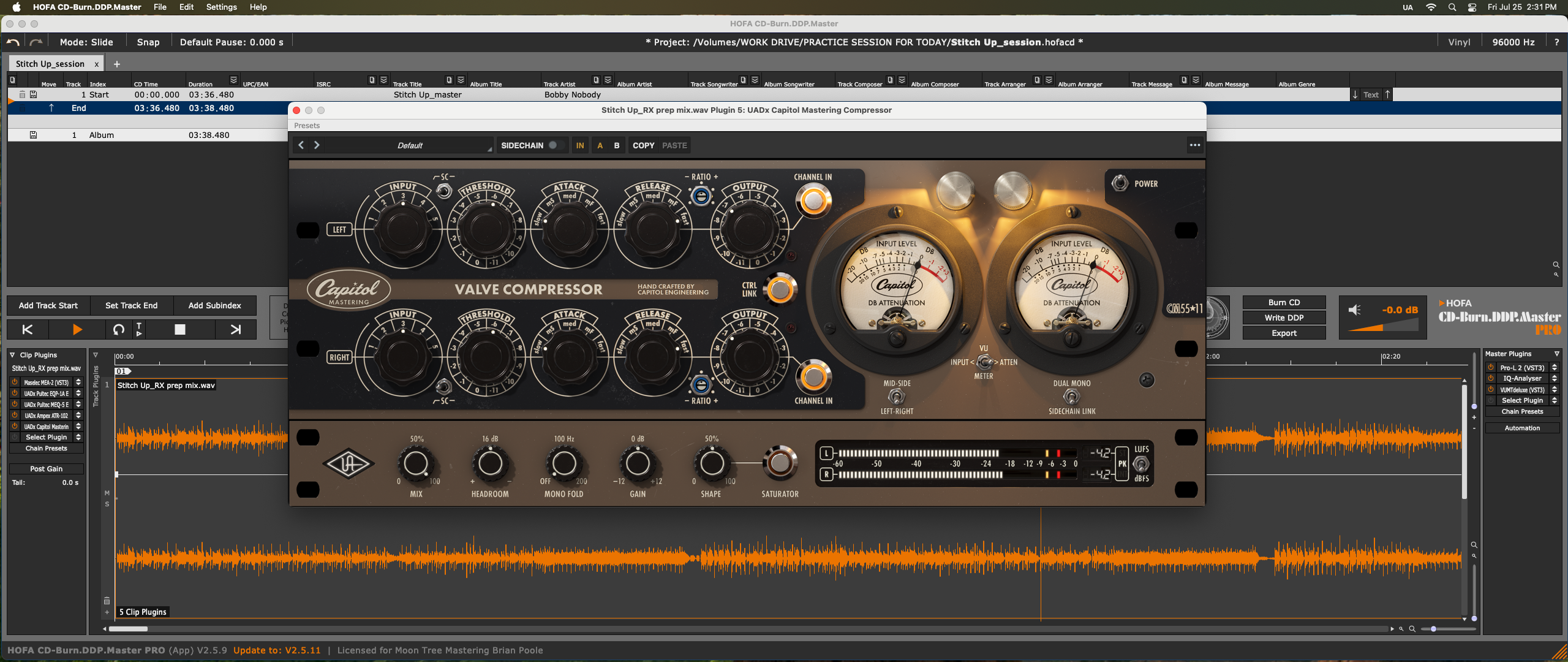Jump to the next marker with the skip-forward icon
Viewport: 1568px width, 662px height.
[x=235, y=329]
